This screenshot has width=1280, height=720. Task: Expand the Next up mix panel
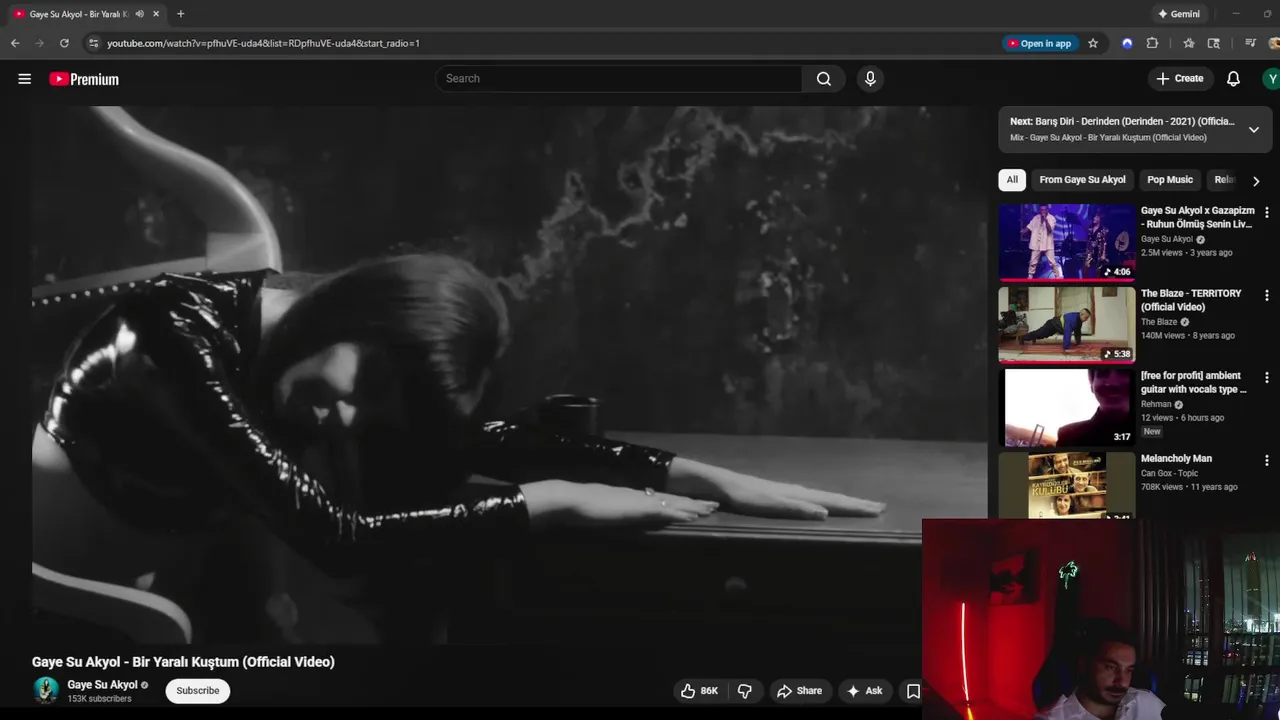pos(1253,130)
